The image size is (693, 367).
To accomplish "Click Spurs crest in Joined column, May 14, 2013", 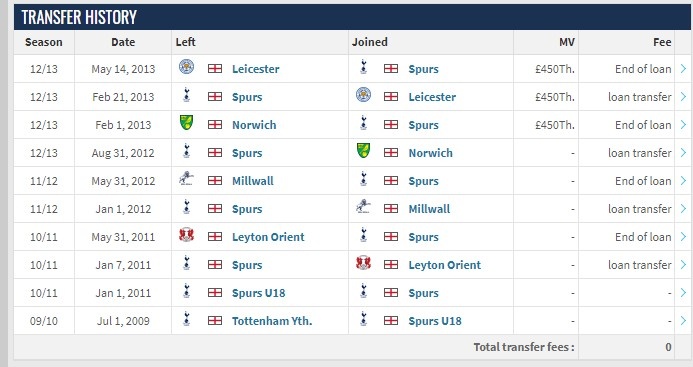I will click(363, 67).
